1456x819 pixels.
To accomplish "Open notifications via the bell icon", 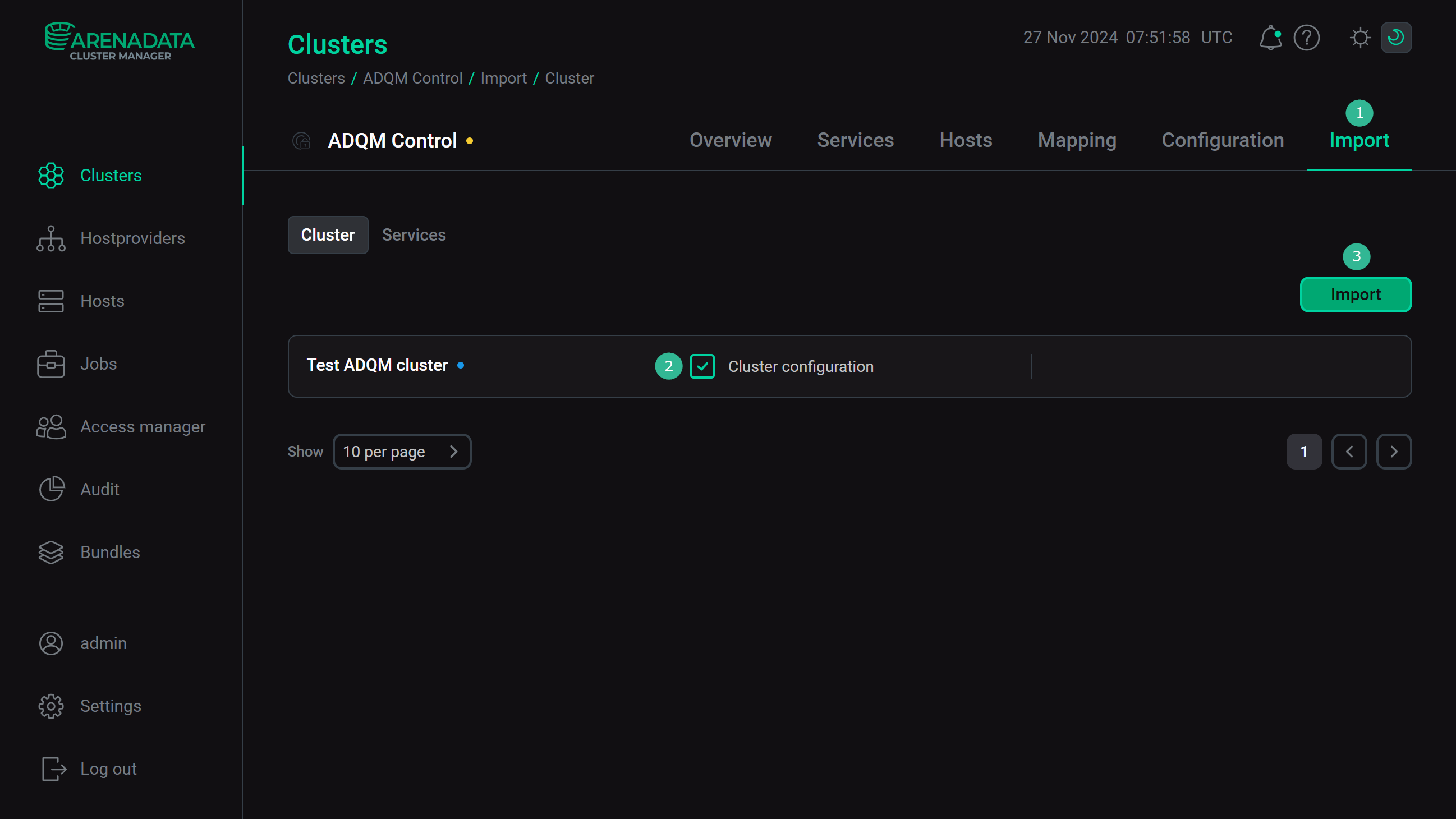I will 1270,38.
